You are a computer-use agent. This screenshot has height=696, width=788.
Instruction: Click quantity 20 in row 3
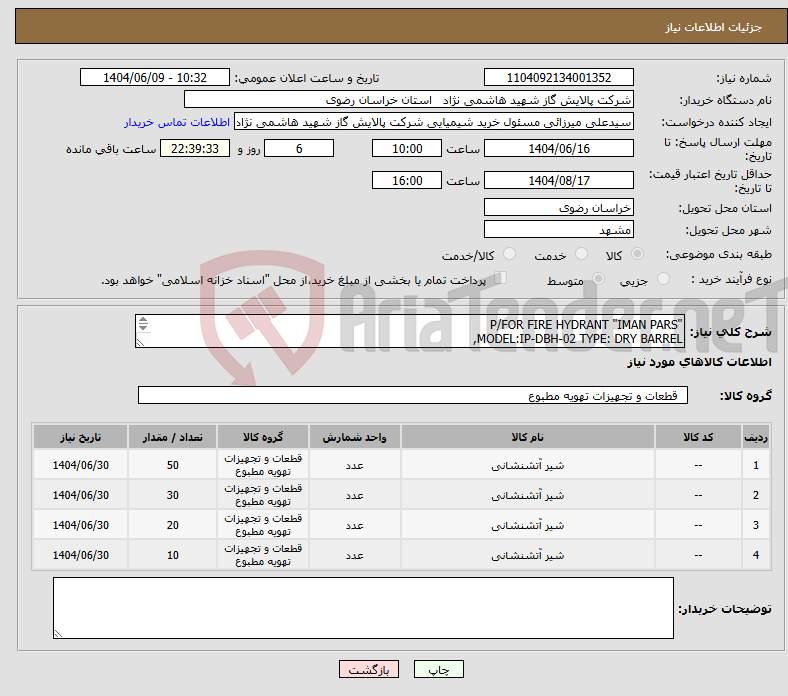tap(172, 525)
